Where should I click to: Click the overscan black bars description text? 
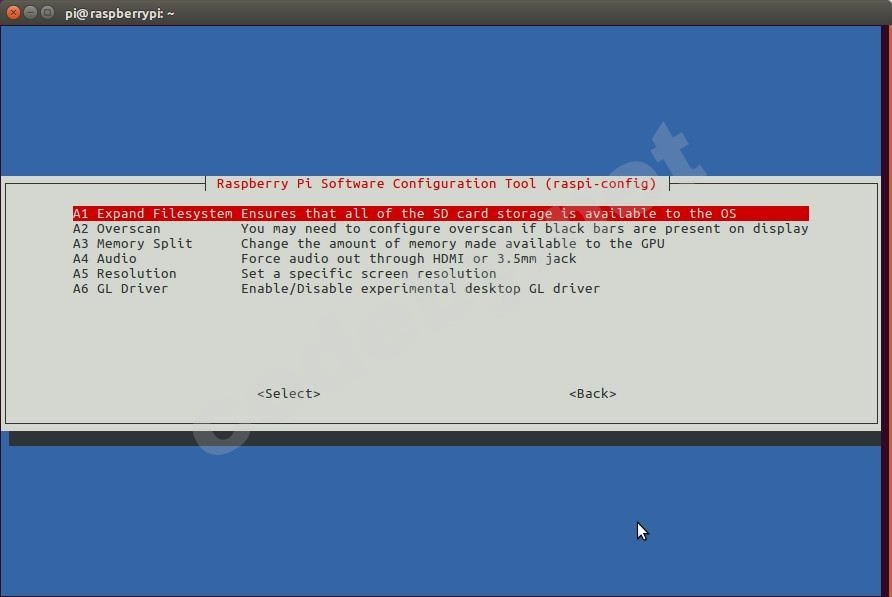click(x=524, y=229)
